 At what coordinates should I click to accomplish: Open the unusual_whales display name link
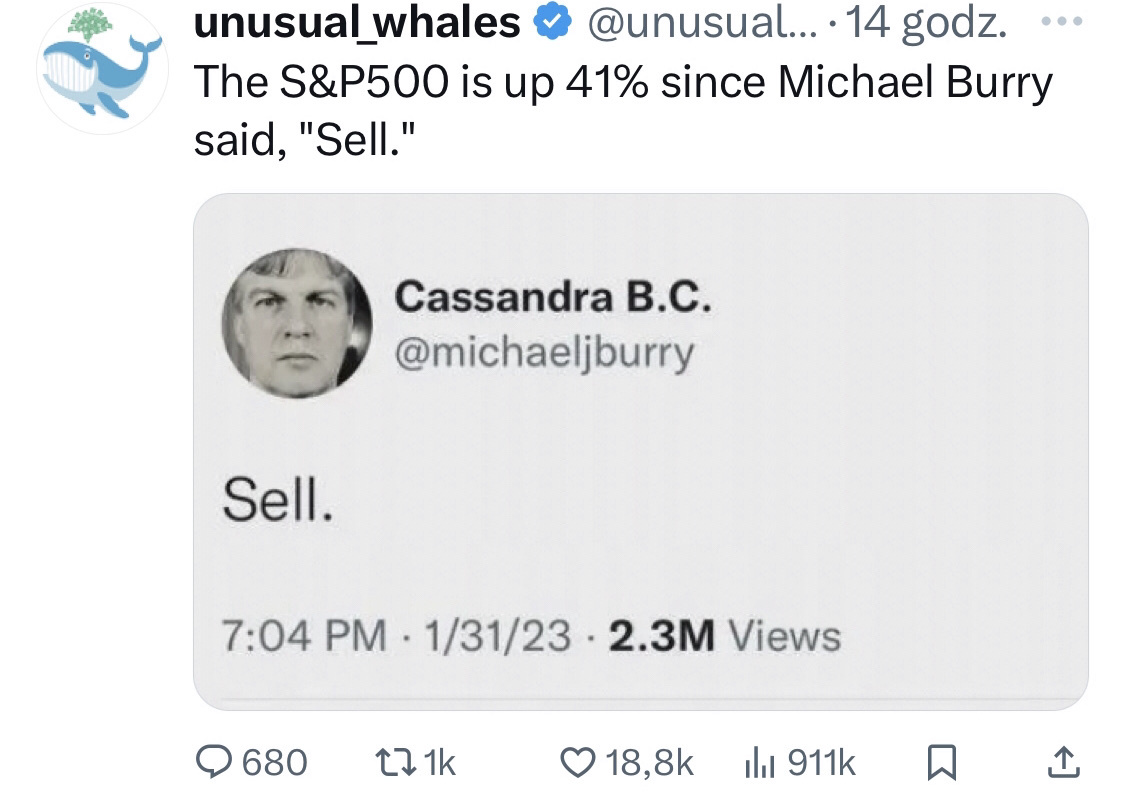[x=357, y=24]
